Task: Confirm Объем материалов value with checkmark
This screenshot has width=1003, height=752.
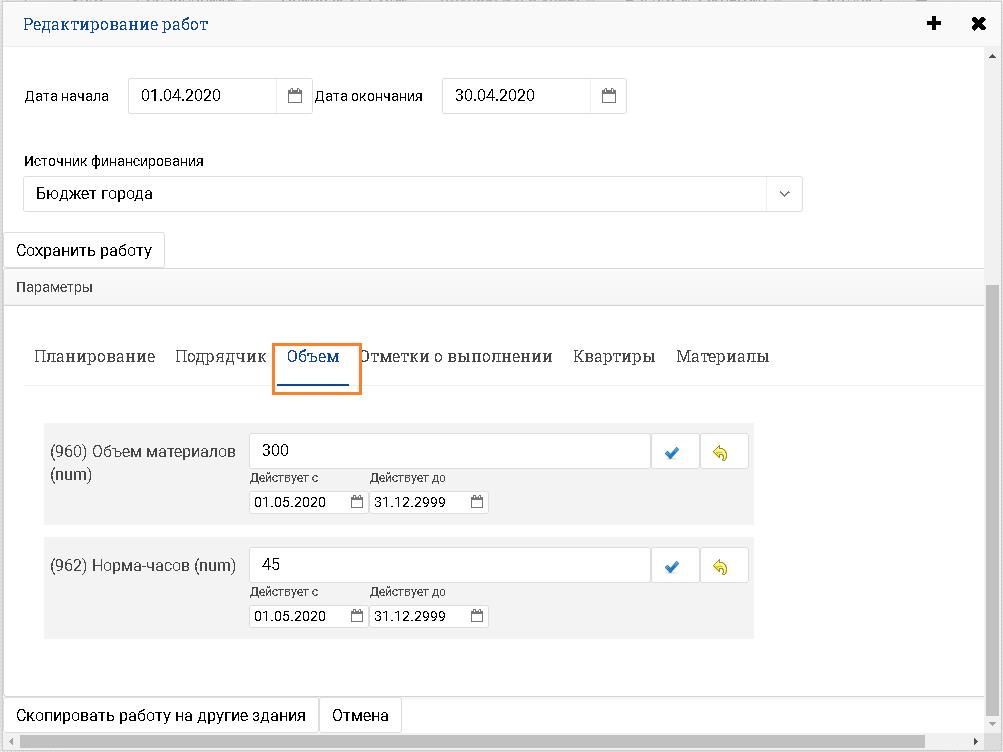Action: coord(673,453)
